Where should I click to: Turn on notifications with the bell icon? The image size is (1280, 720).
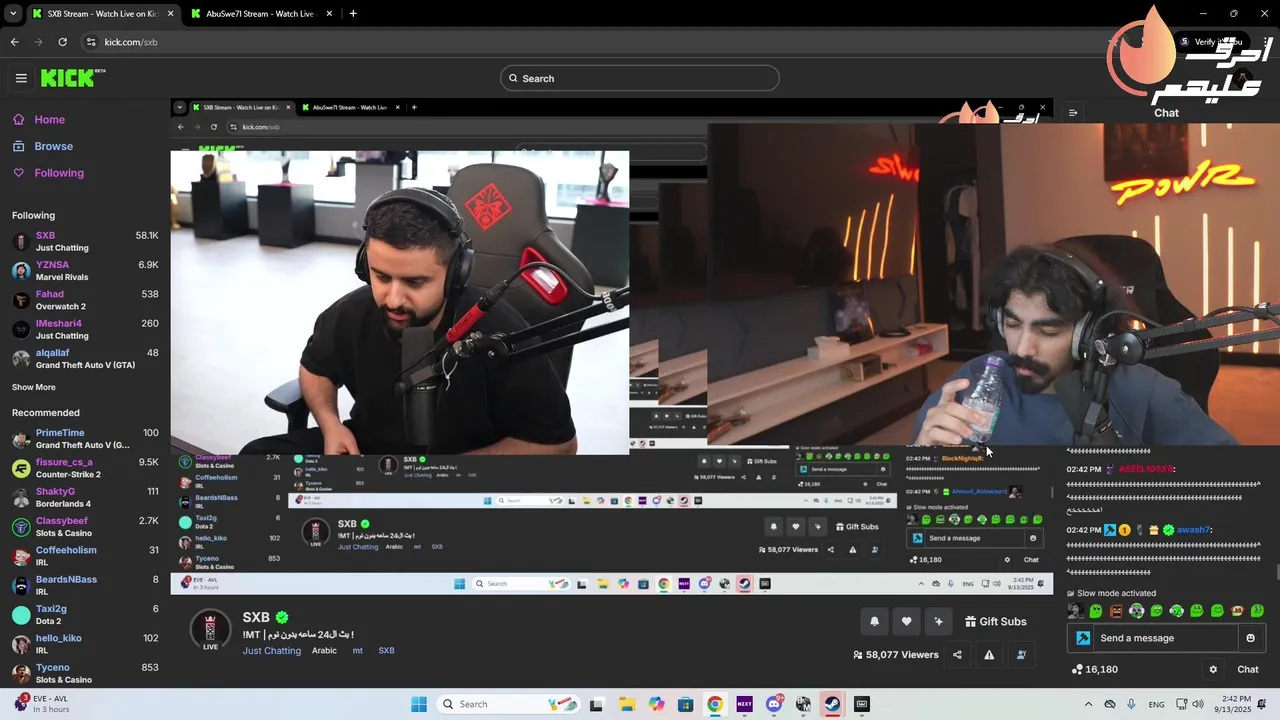(x=874, y=622)
